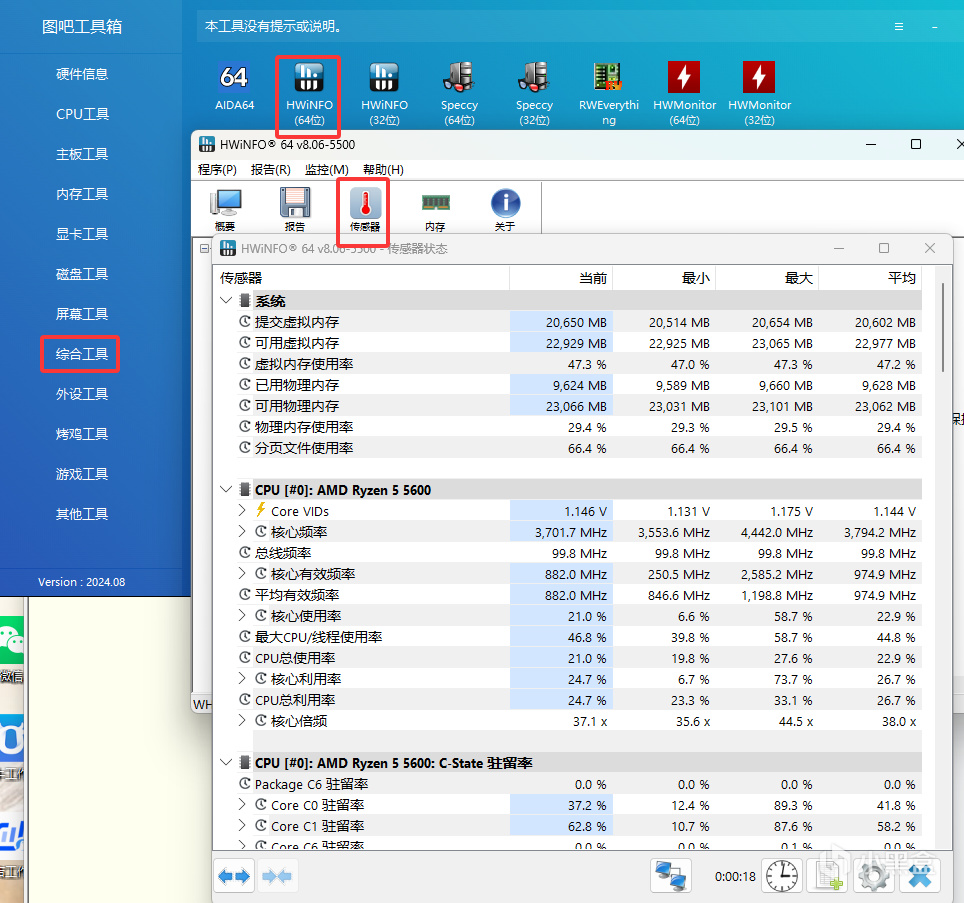Select 内存工具 in the sidebar
The height and width of the screenshot is (903, 964).
point(82,194)
